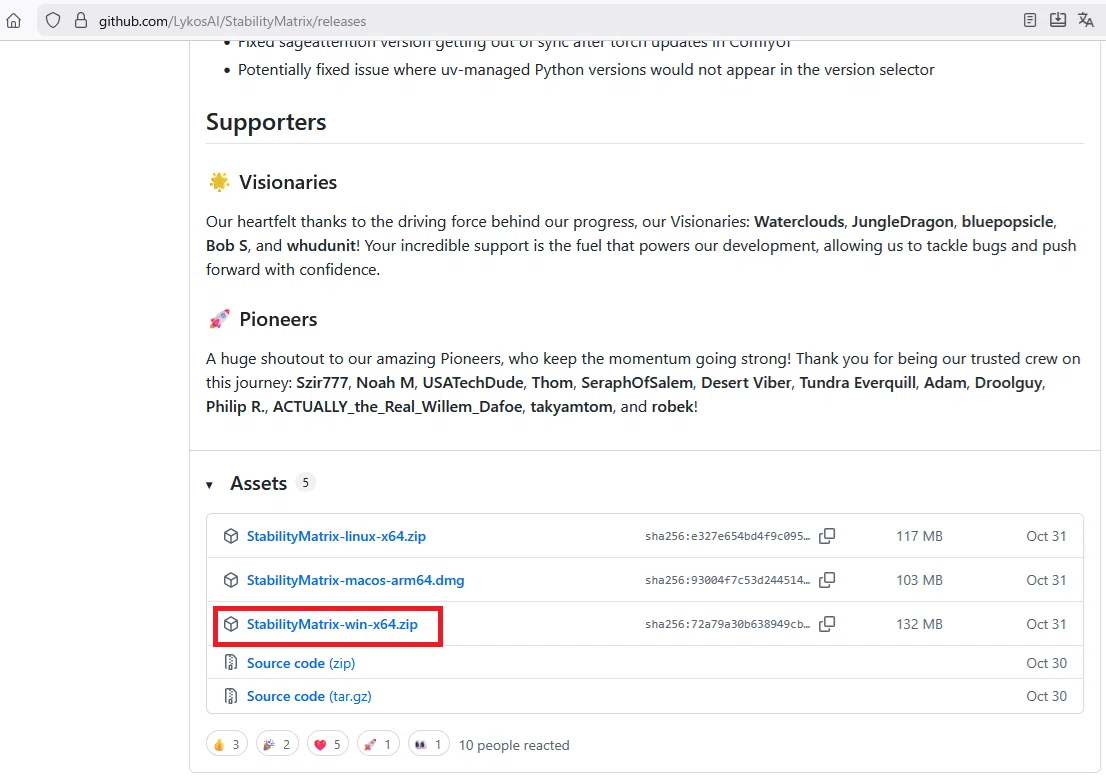Toggle the party popper reaction
The width and height of the screenshot is (1106, 783).
277,744
